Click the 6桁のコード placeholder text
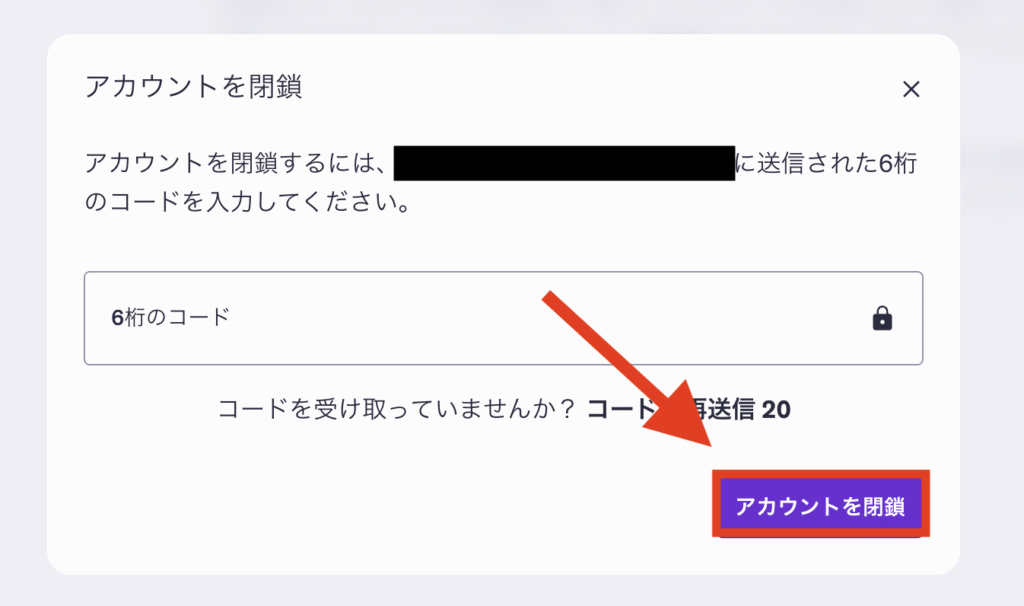Screen dimensions: 1024x606 170,319
